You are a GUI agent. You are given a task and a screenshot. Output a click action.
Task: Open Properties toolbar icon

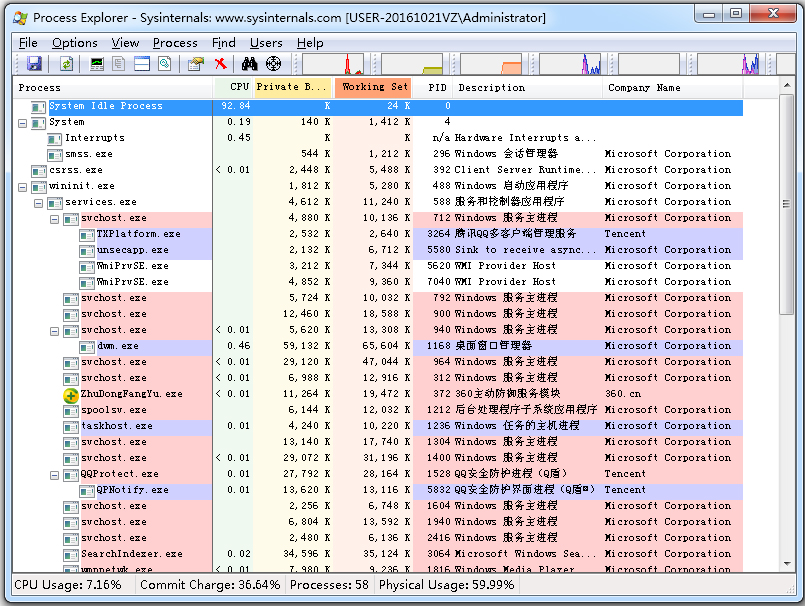[x=195, y=64]
